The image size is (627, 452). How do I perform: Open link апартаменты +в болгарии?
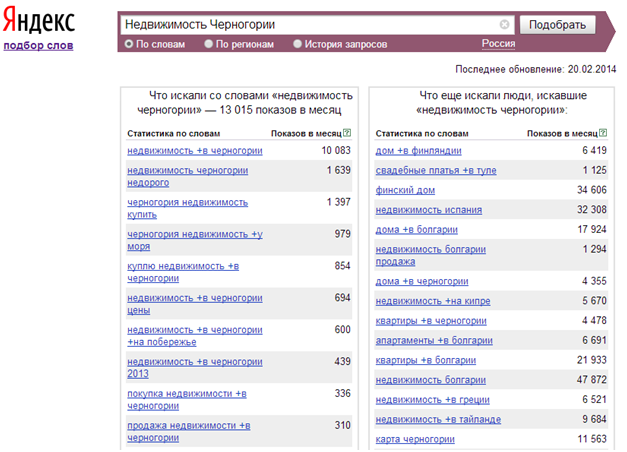pos(434,340)
